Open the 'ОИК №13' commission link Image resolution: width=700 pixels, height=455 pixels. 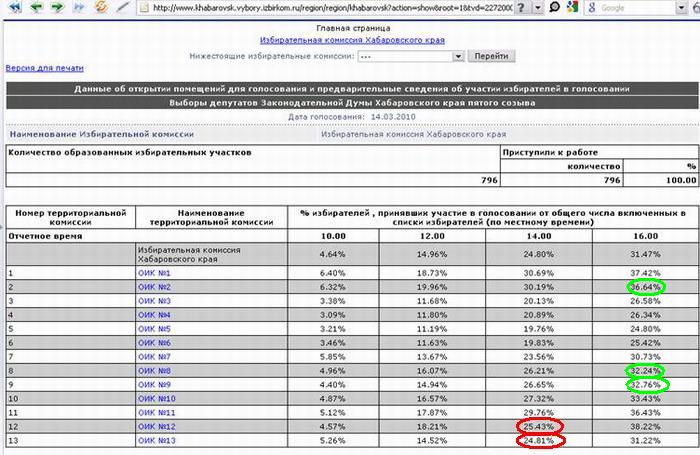click(156, 439)
